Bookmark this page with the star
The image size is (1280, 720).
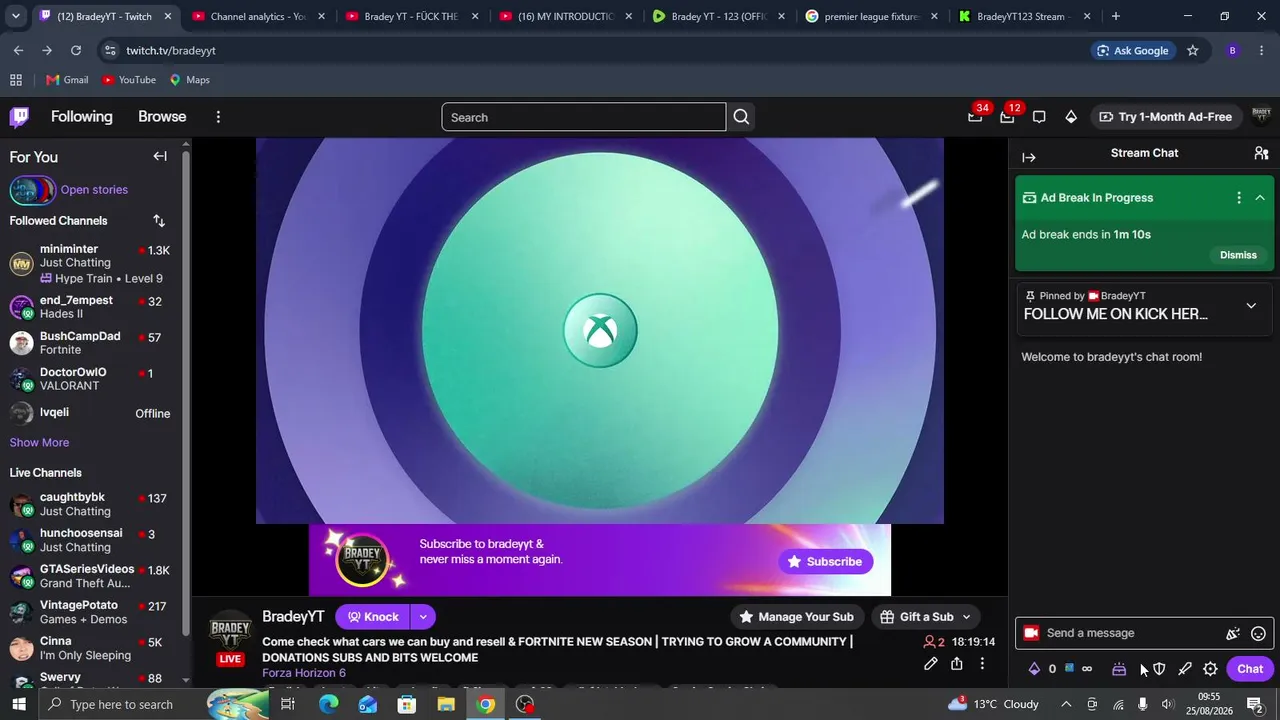(x=1192, y=51)
